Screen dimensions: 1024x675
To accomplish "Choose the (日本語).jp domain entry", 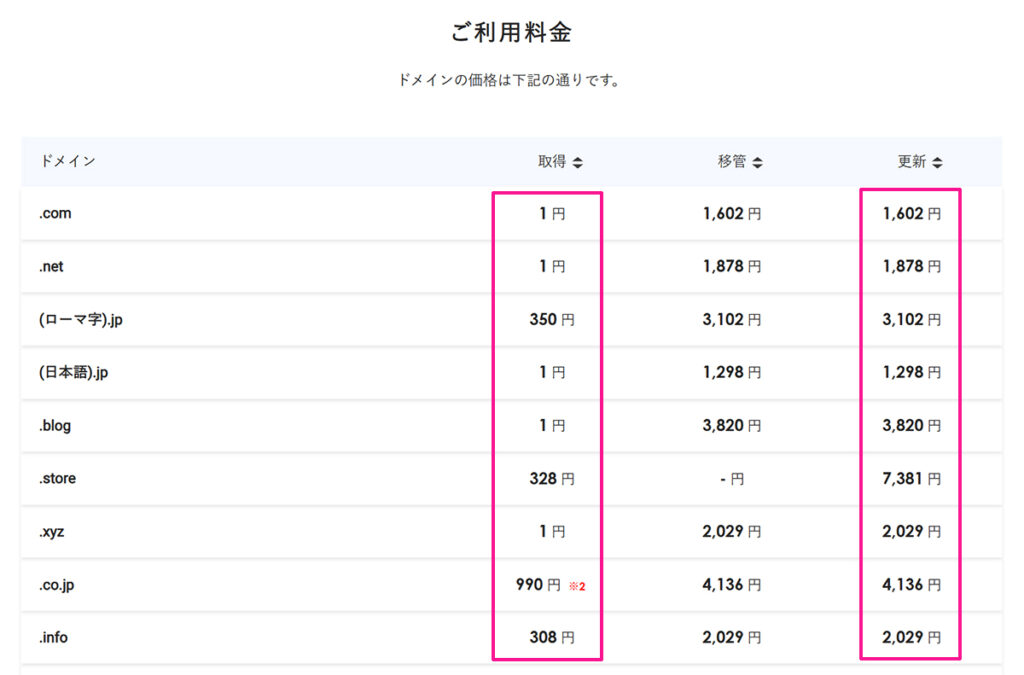I will pos(74,373).
